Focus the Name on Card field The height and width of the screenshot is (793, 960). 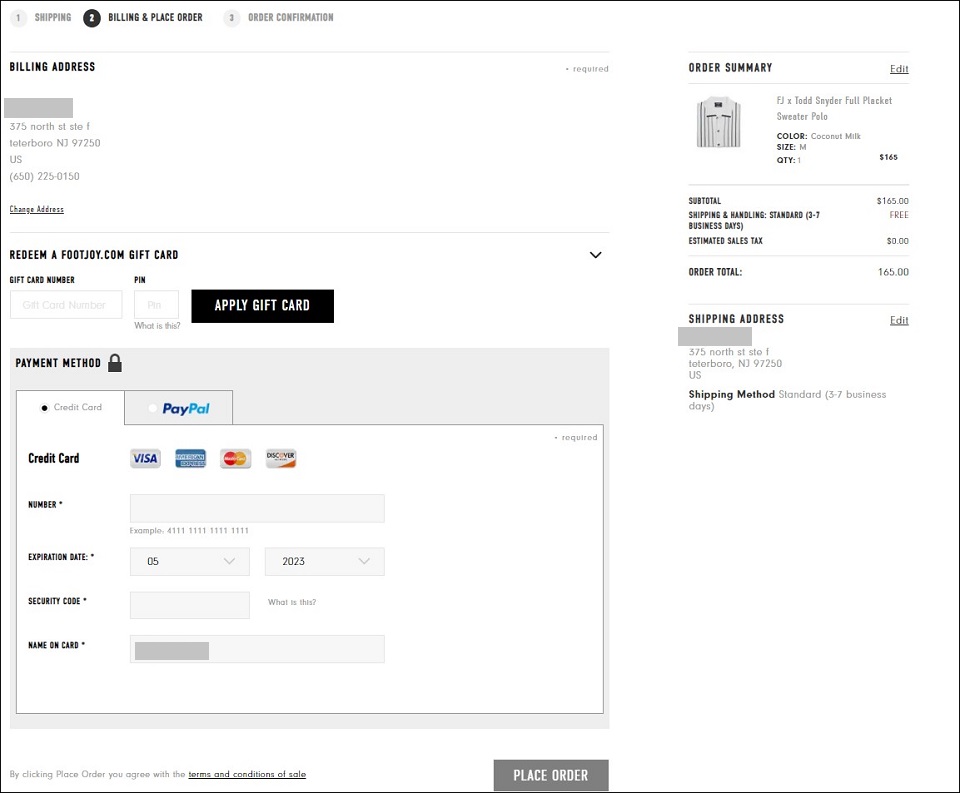pos(257,649)
